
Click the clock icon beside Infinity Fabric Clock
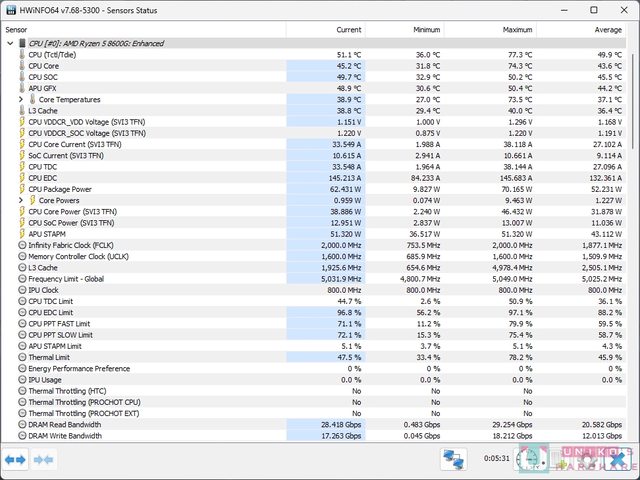22,245
